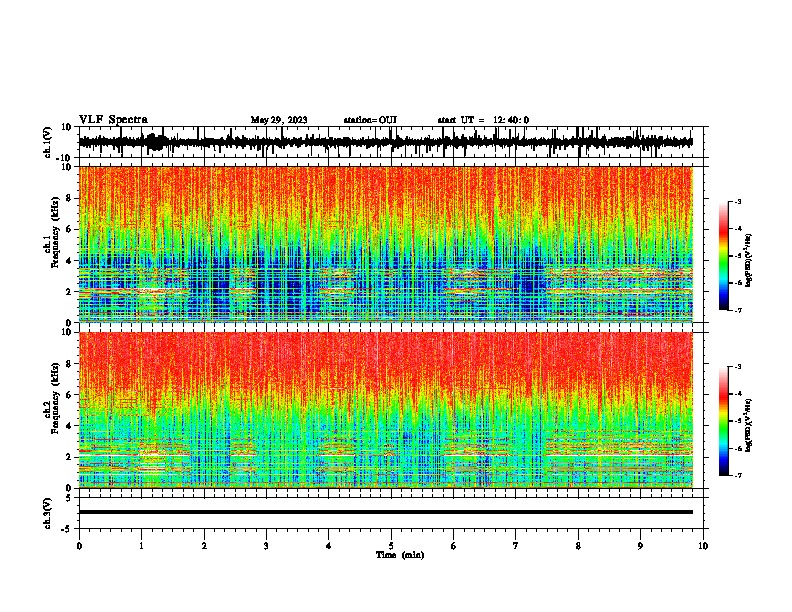The width and height of the screenshot is (792, 612).
Task: Click the ch.1 spectrogram color scale bar
Action: click(x=723, y=256)
